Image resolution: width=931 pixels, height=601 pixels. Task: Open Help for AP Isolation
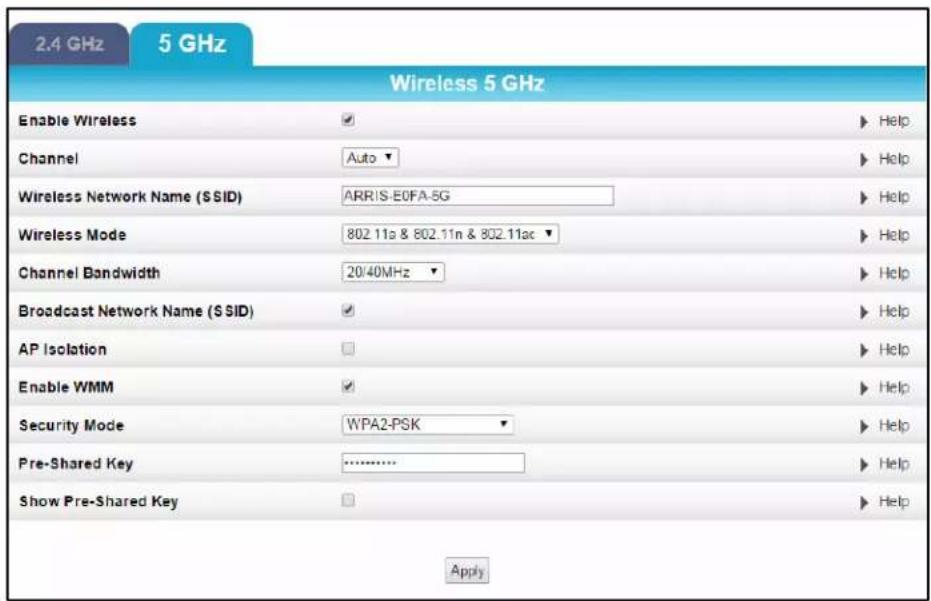[x=885, y=349]
